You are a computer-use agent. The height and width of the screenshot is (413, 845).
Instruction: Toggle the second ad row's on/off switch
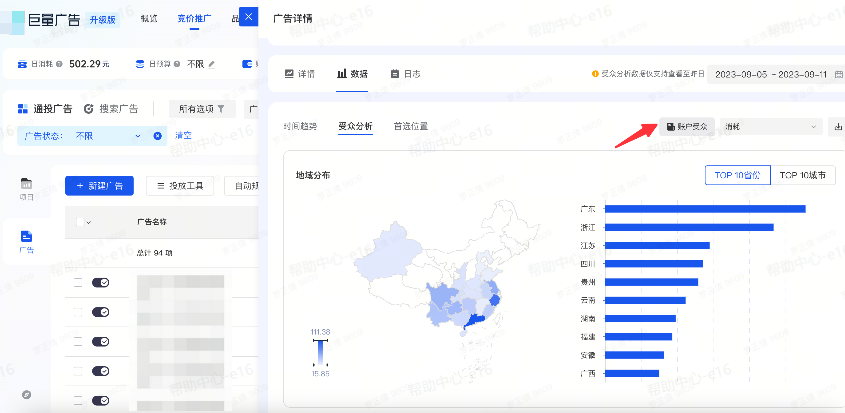coord(101,312)
